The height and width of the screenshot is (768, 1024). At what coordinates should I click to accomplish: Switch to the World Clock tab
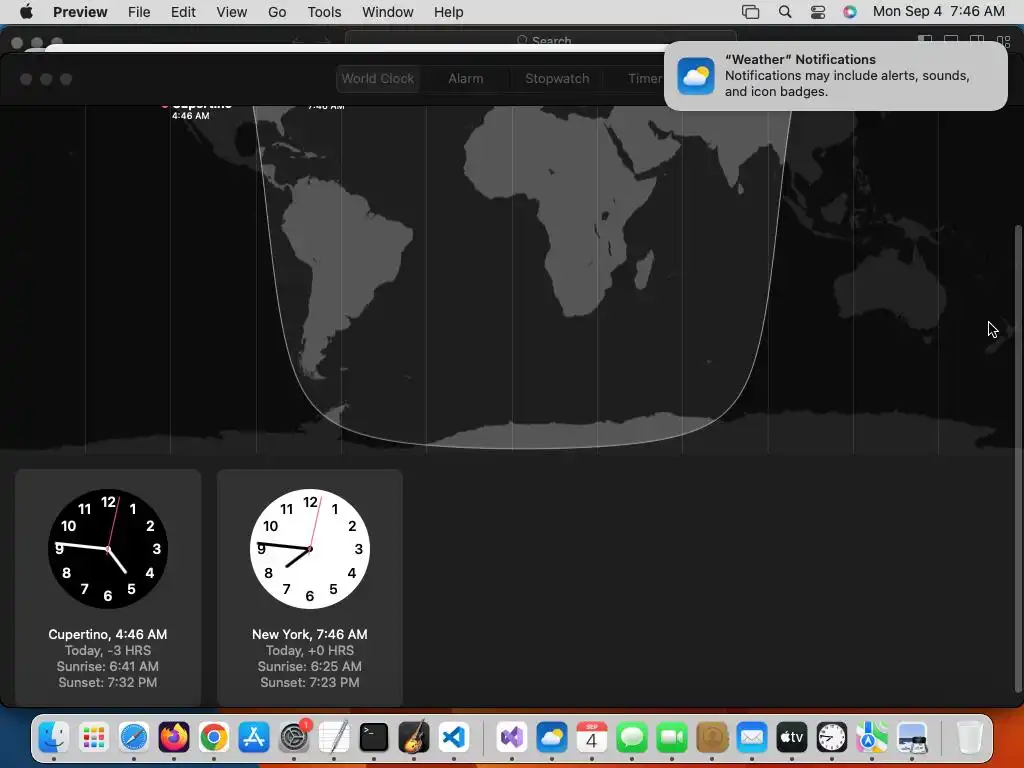tap(377, 78)
